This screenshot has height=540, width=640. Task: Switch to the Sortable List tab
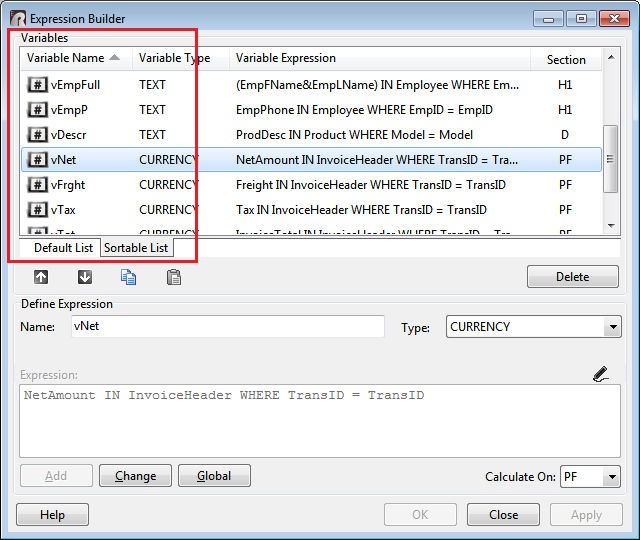point(137,248)
